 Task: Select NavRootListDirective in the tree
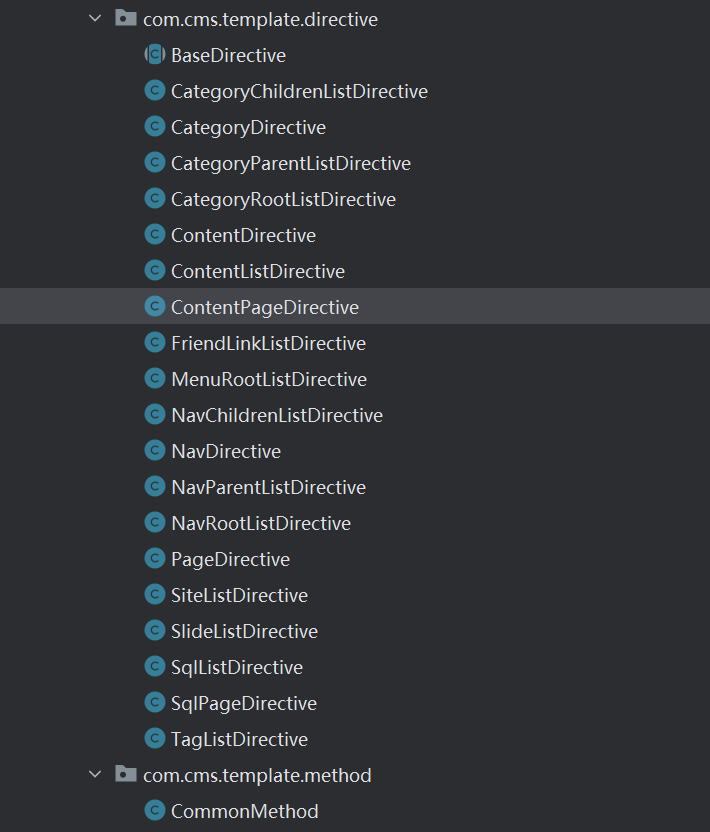(261, 524)
